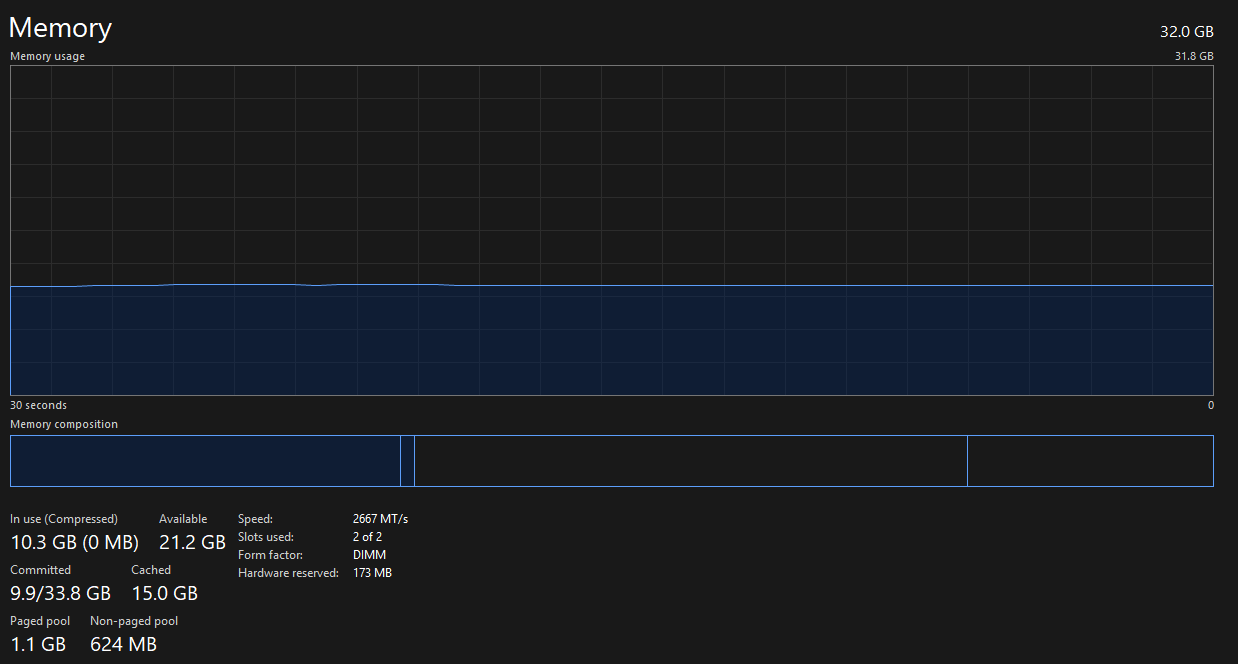Image resolution: width=1238 pixels, height=664 pixels.
Task: Click the Slots used: label
Action: [266, 537]
